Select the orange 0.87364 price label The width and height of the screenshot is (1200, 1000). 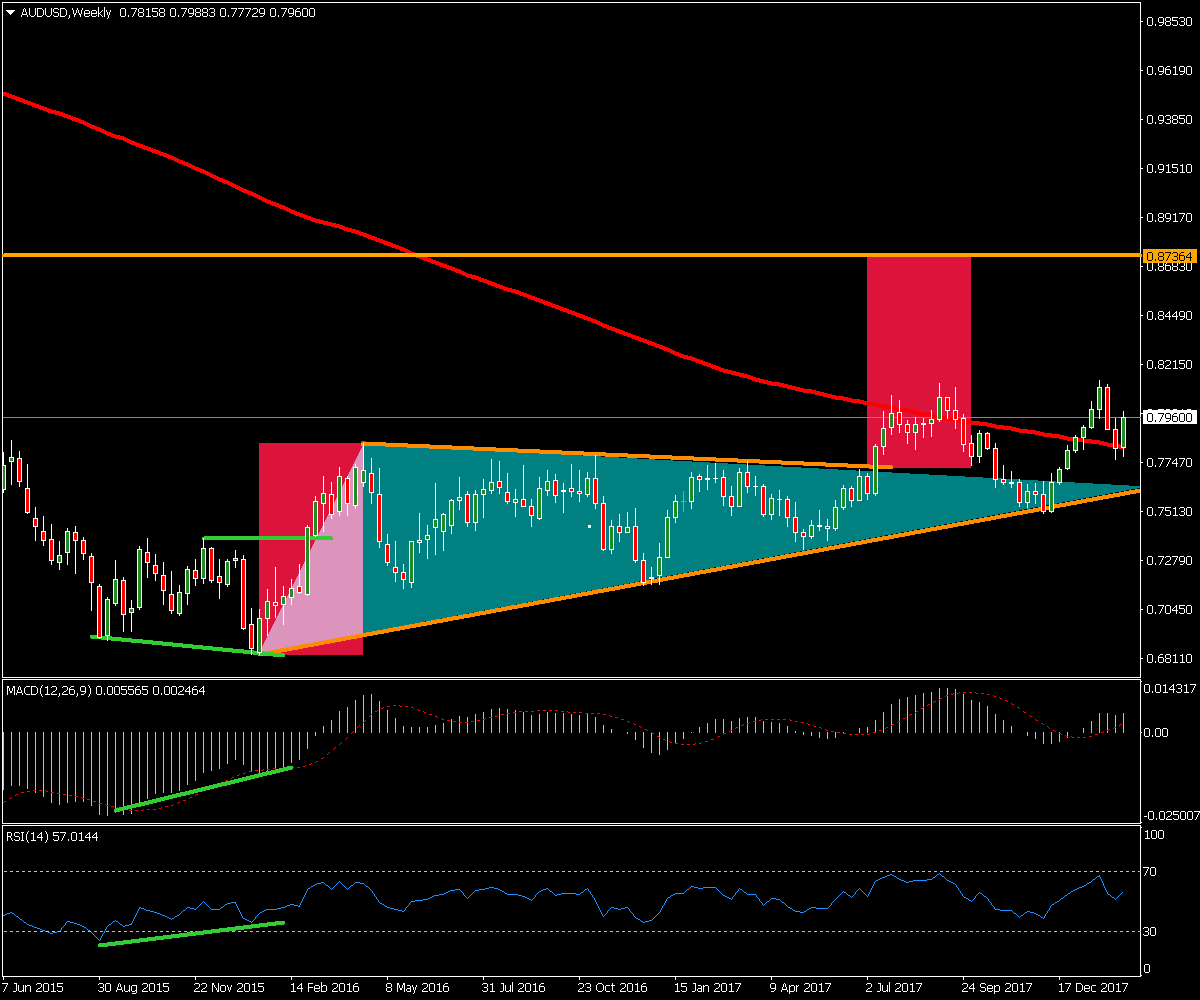tap(1168, 257)
